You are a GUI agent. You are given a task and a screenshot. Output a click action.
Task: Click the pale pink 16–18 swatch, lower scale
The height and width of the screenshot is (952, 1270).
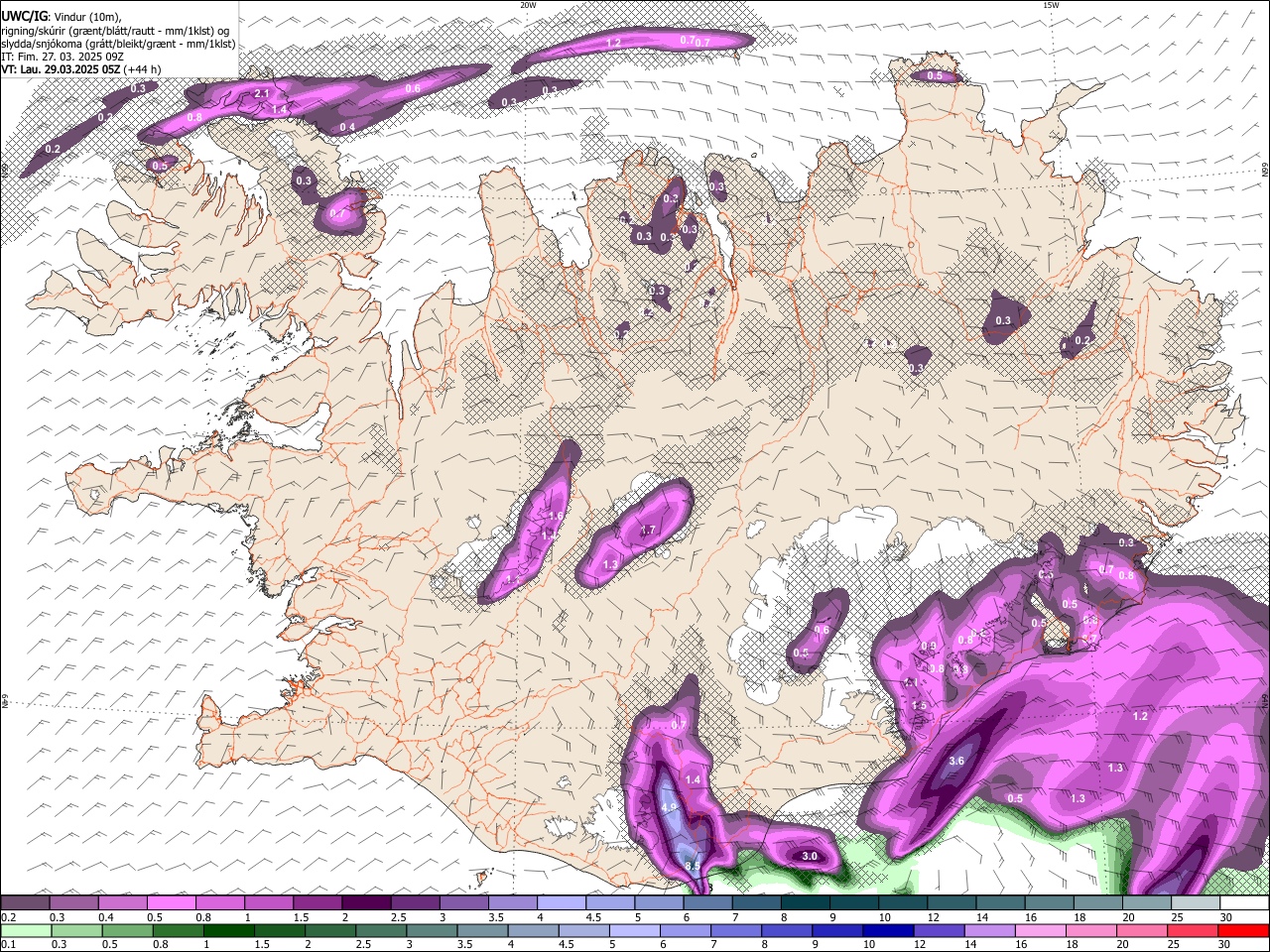click(x=1039, y=930)
